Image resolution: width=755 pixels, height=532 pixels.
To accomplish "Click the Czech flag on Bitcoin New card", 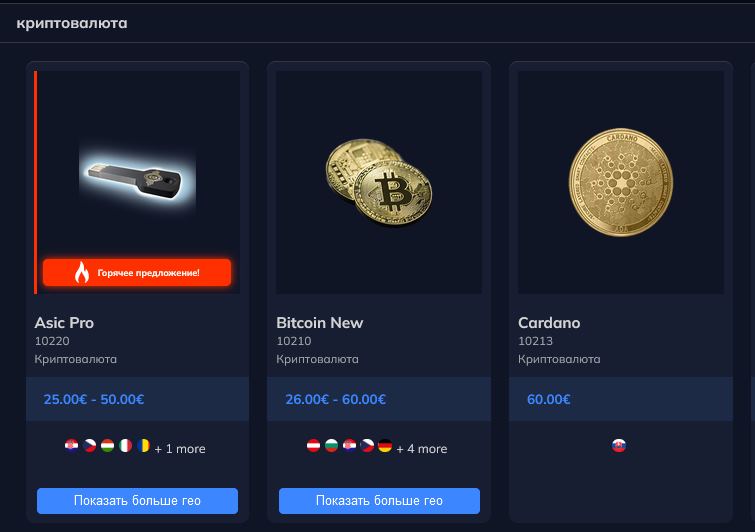I will tap(367, 446).
